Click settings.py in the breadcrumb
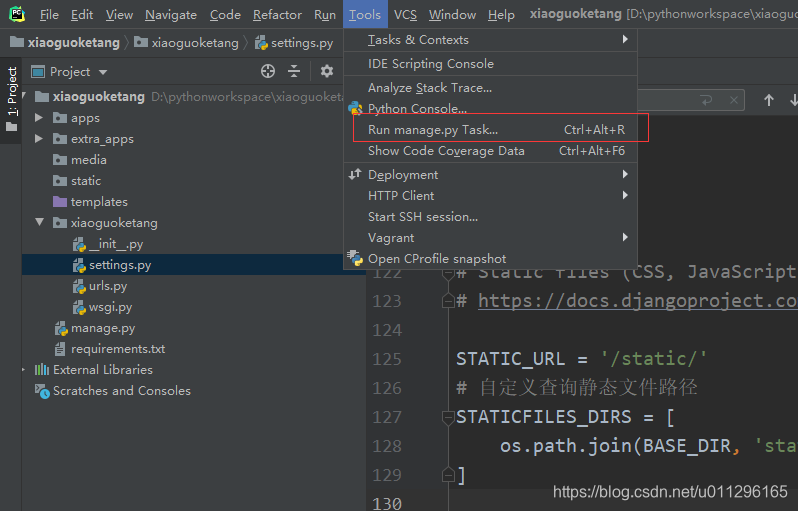This screenshot has width=798, height=511. click(302, 43)
